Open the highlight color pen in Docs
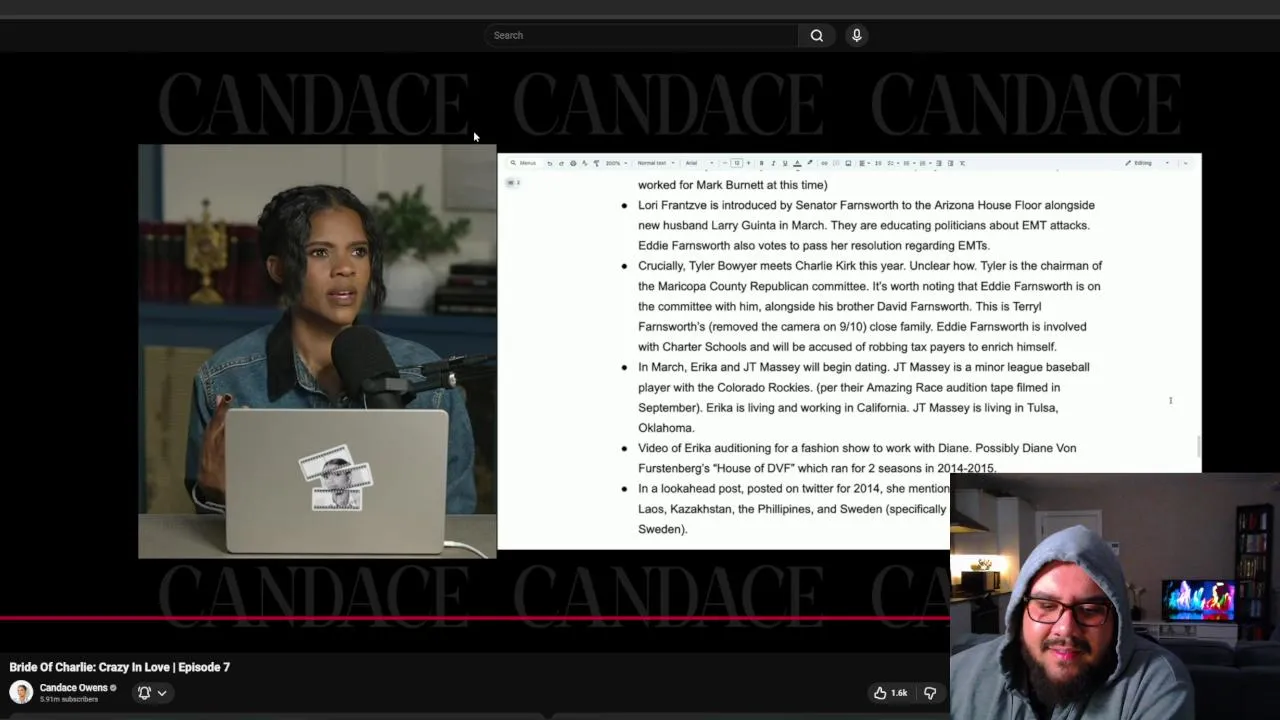 [810, 163]
